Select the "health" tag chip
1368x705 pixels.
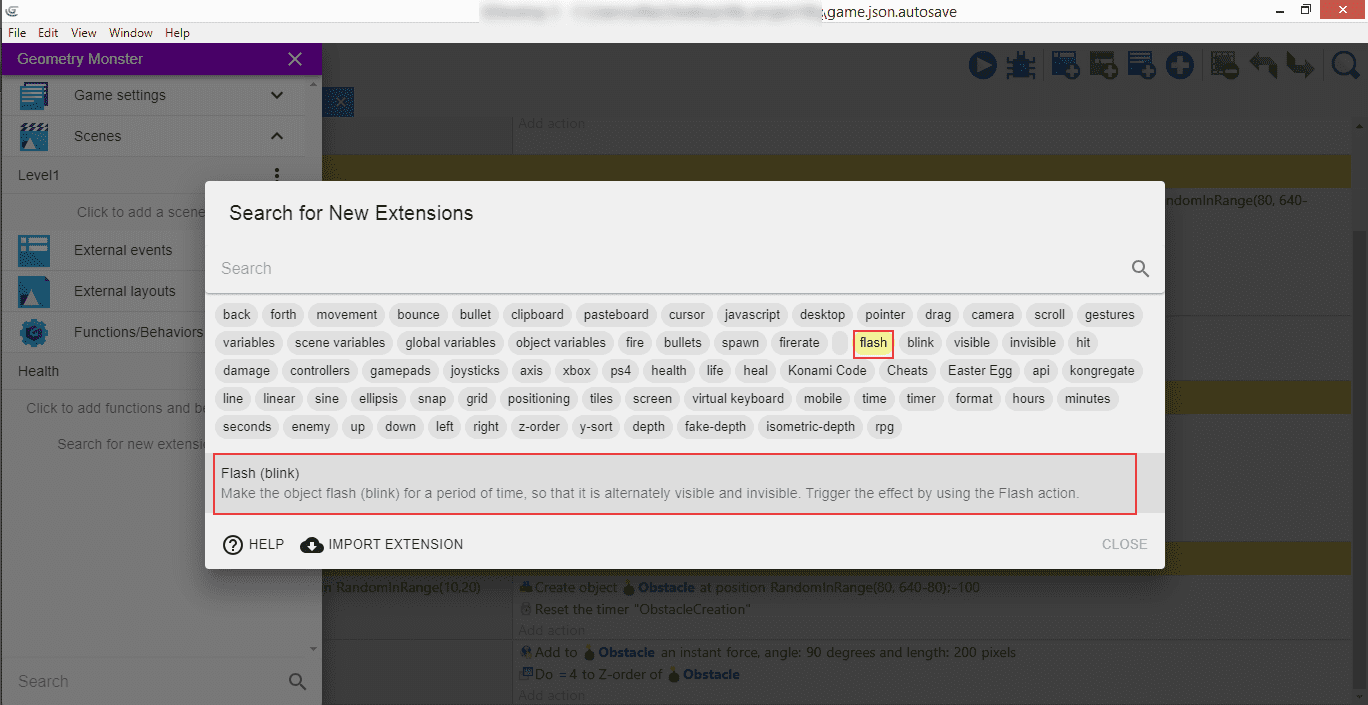[x=668, y=371]
